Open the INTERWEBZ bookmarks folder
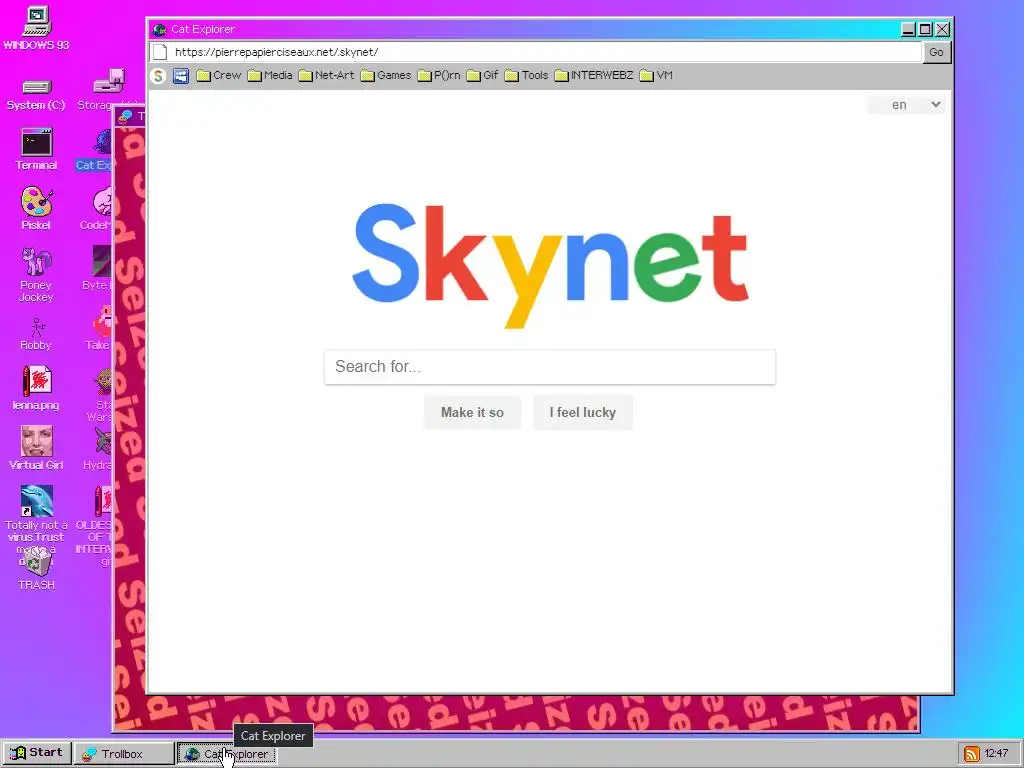 tap(594, 75)
